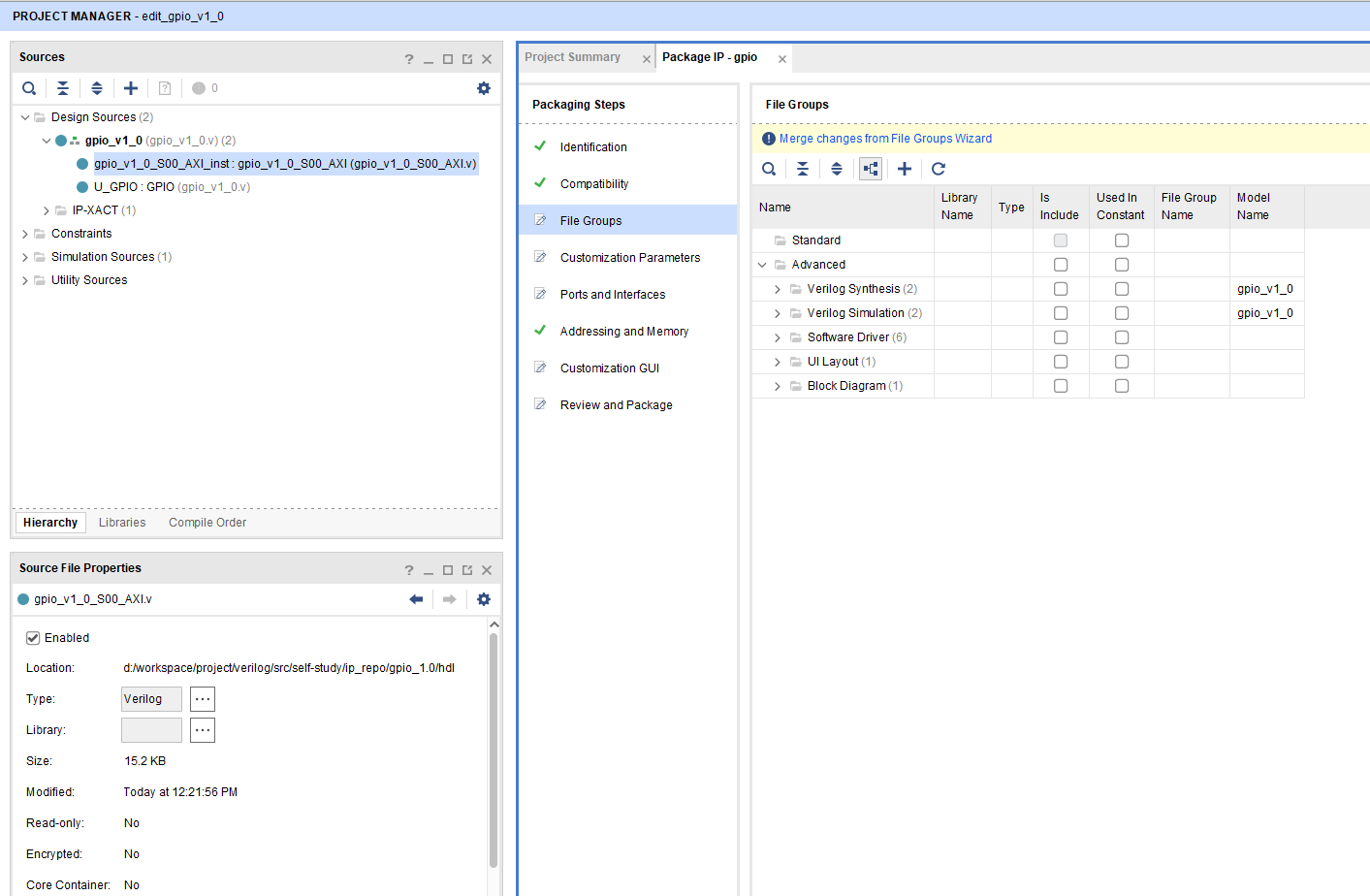Screen dimensions: 1370x896
Task: Toggle Is Include for Verilog Synthesis
Action: tap(1061, 289)
